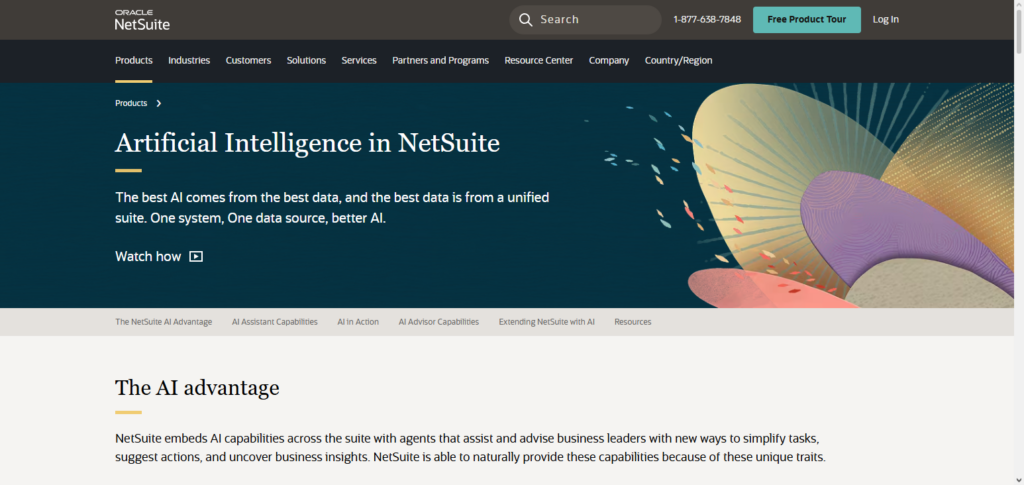Click the play video icon beside Watch how
1024x485 pixels.
(196, 257)
